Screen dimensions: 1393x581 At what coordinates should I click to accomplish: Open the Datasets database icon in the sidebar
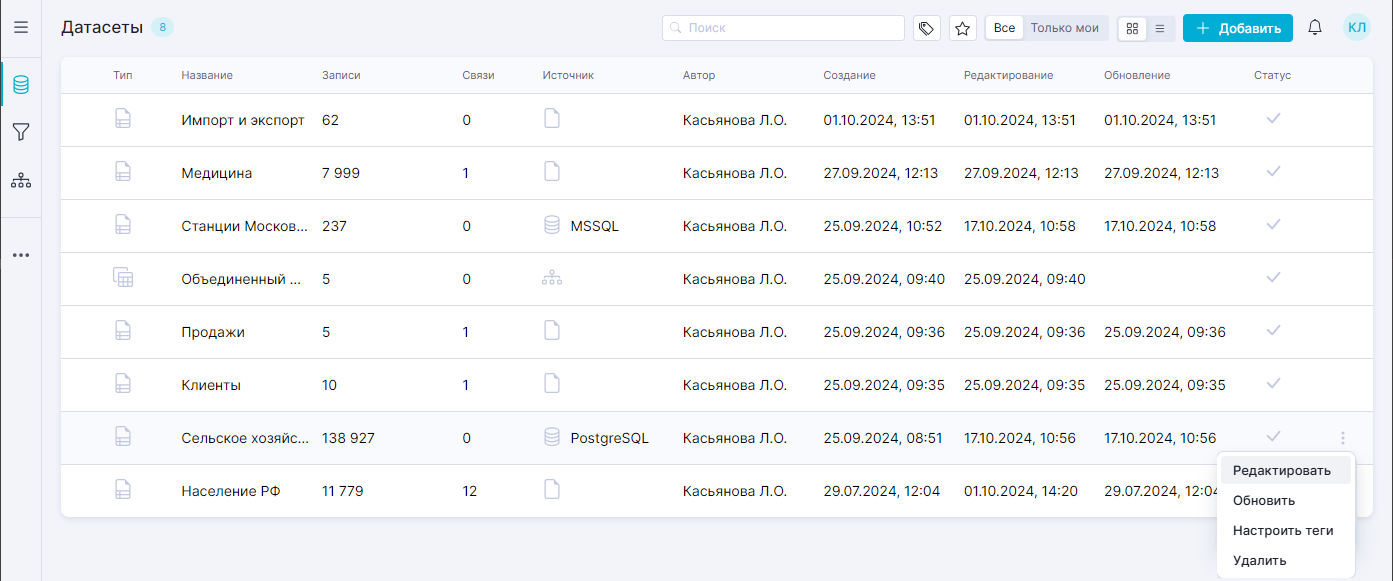[20, 85]
